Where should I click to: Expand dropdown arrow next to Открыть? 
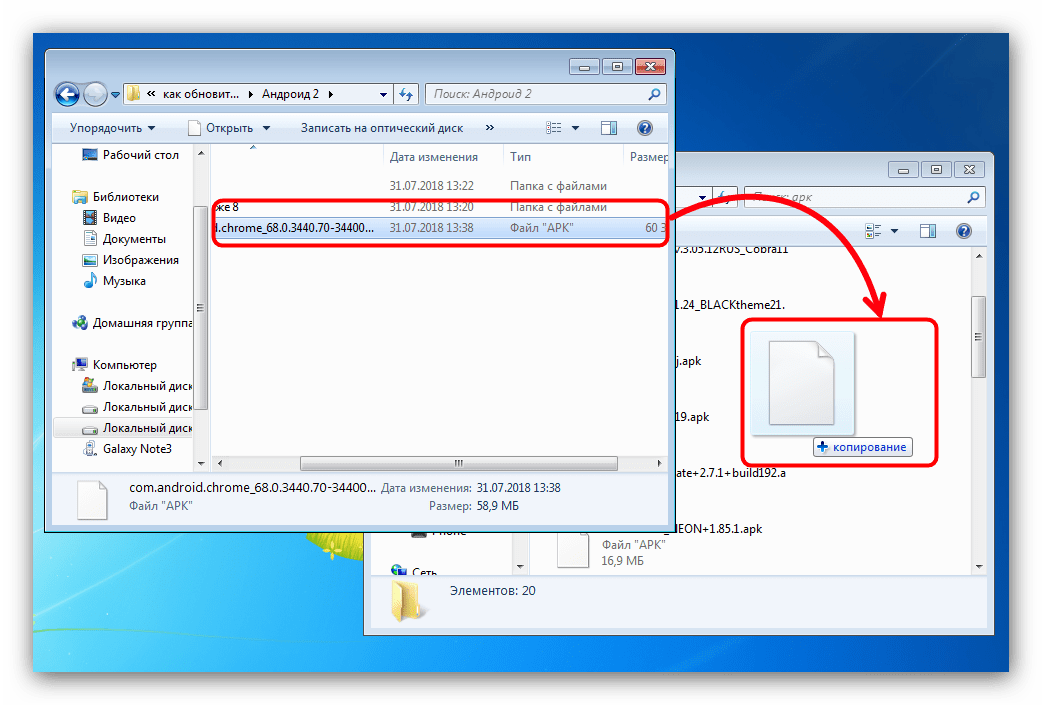click(x=266, y=128)
